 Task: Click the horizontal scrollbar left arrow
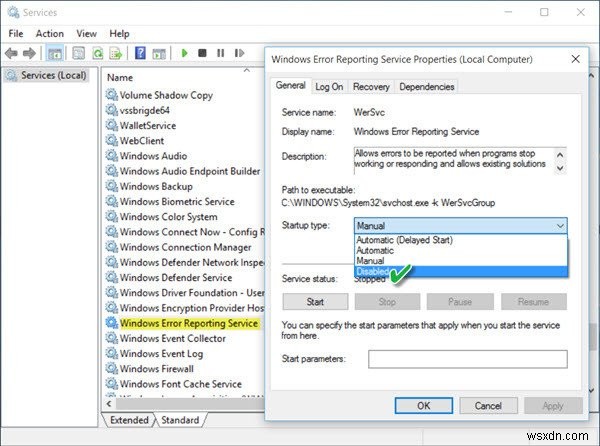pos(109,404)
